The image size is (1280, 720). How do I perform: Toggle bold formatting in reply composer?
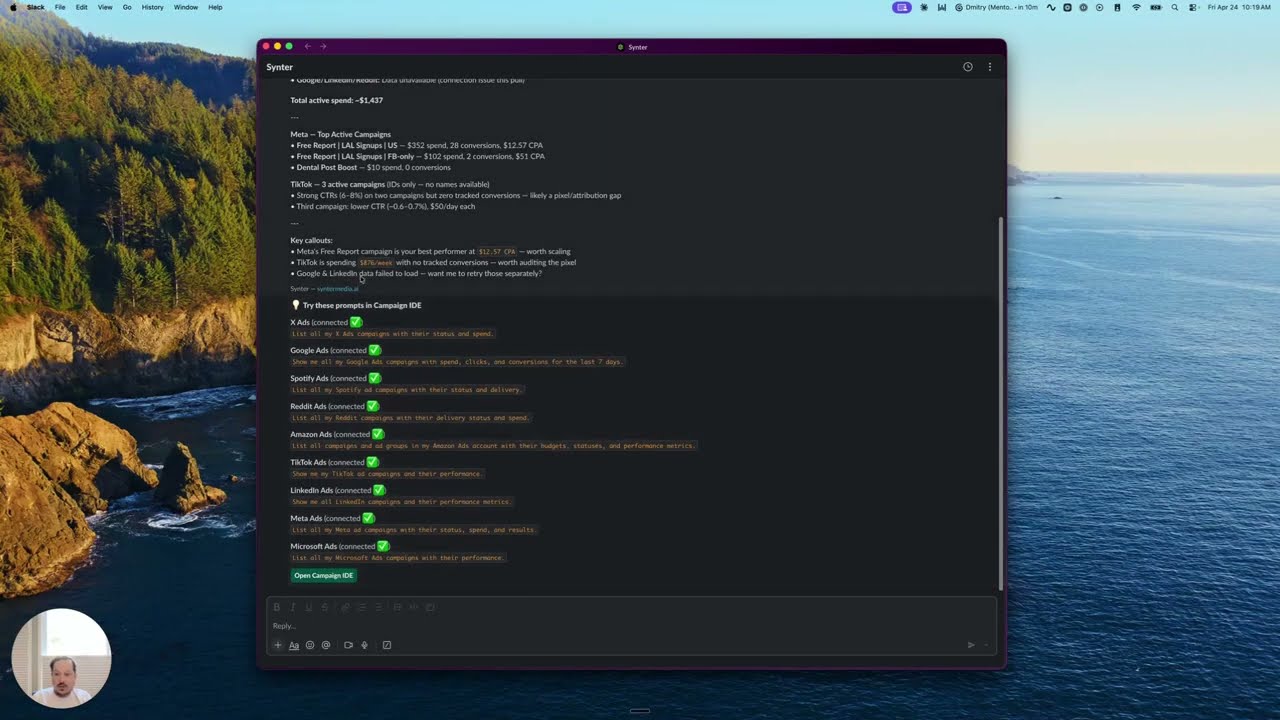[x=277, y=607]
